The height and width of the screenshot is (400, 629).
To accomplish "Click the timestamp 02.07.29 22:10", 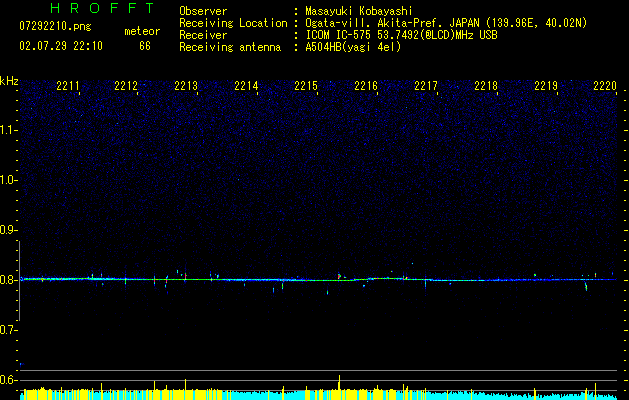I will point(61,46).
